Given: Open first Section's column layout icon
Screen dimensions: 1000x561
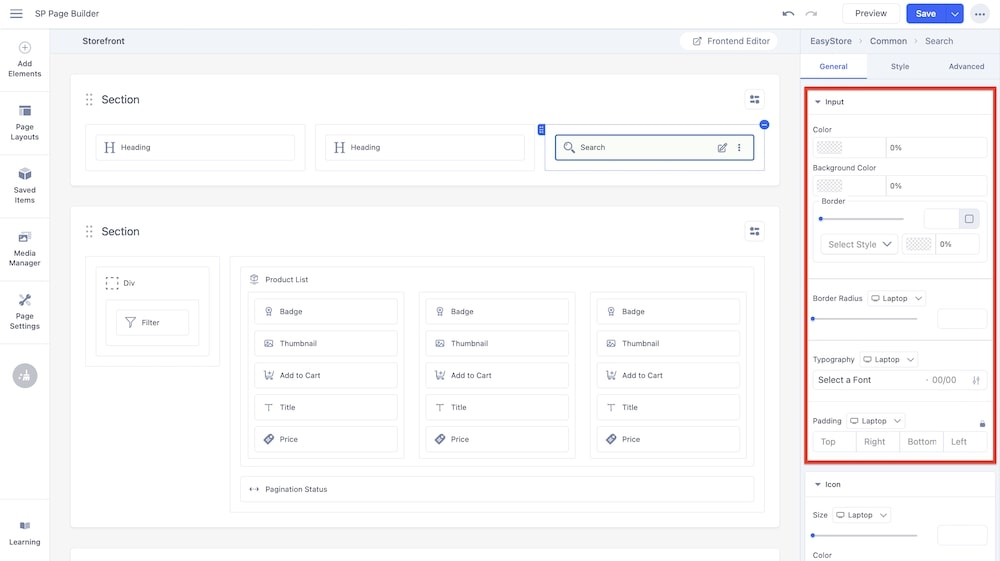Looking at the screenshot, I should click(x=755, y=99).
